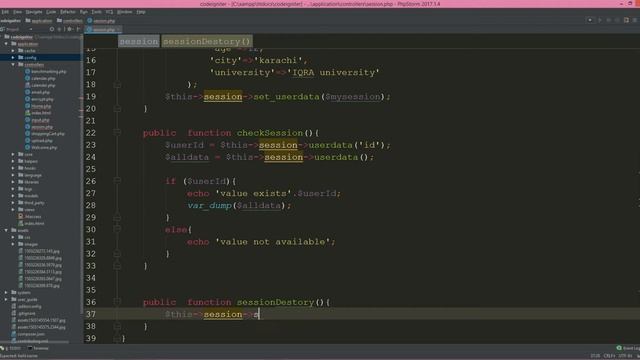Click the collapse all icon in Project panel

pos(60,29)
